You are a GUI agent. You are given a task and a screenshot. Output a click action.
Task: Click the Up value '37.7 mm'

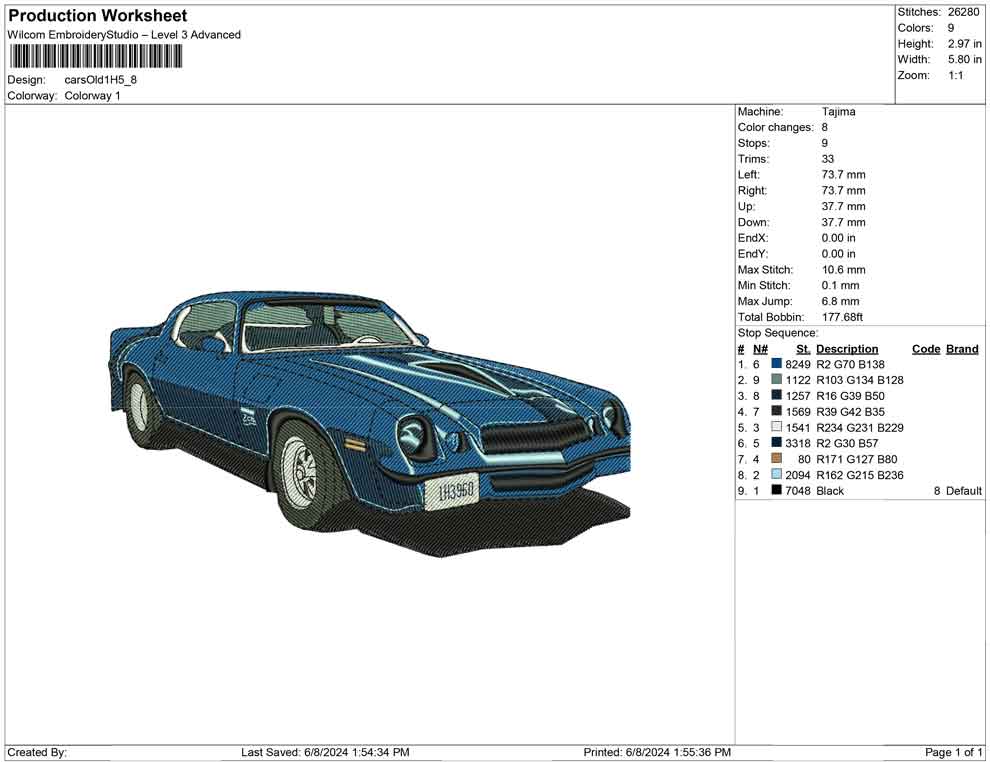point(844,206)
